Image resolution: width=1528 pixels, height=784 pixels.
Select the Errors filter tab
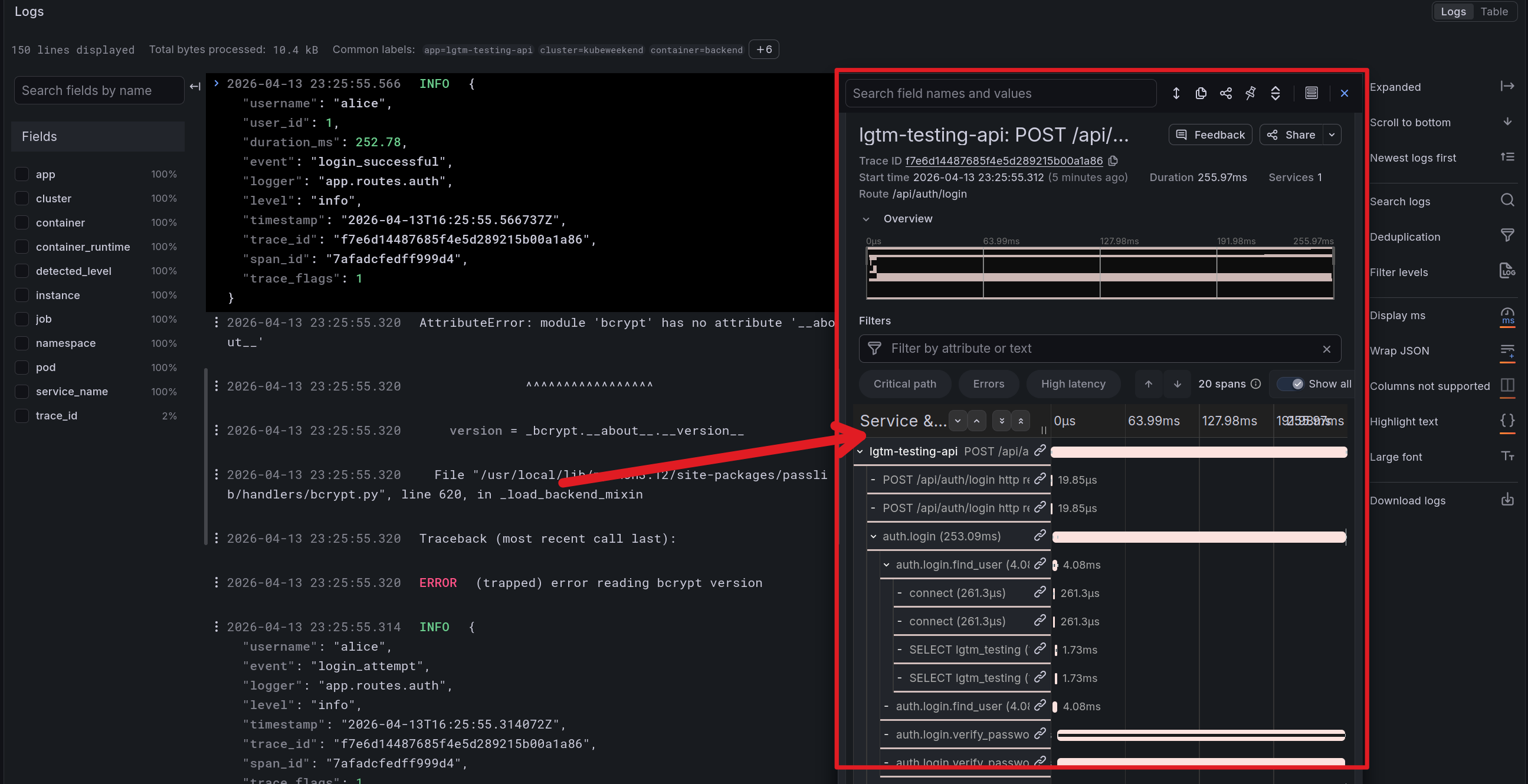988,383
